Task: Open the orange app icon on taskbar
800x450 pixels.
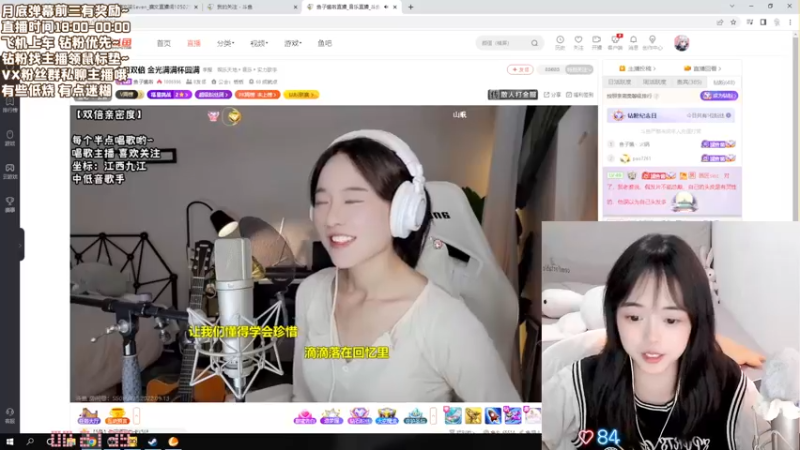Action: tap(173, 442)
